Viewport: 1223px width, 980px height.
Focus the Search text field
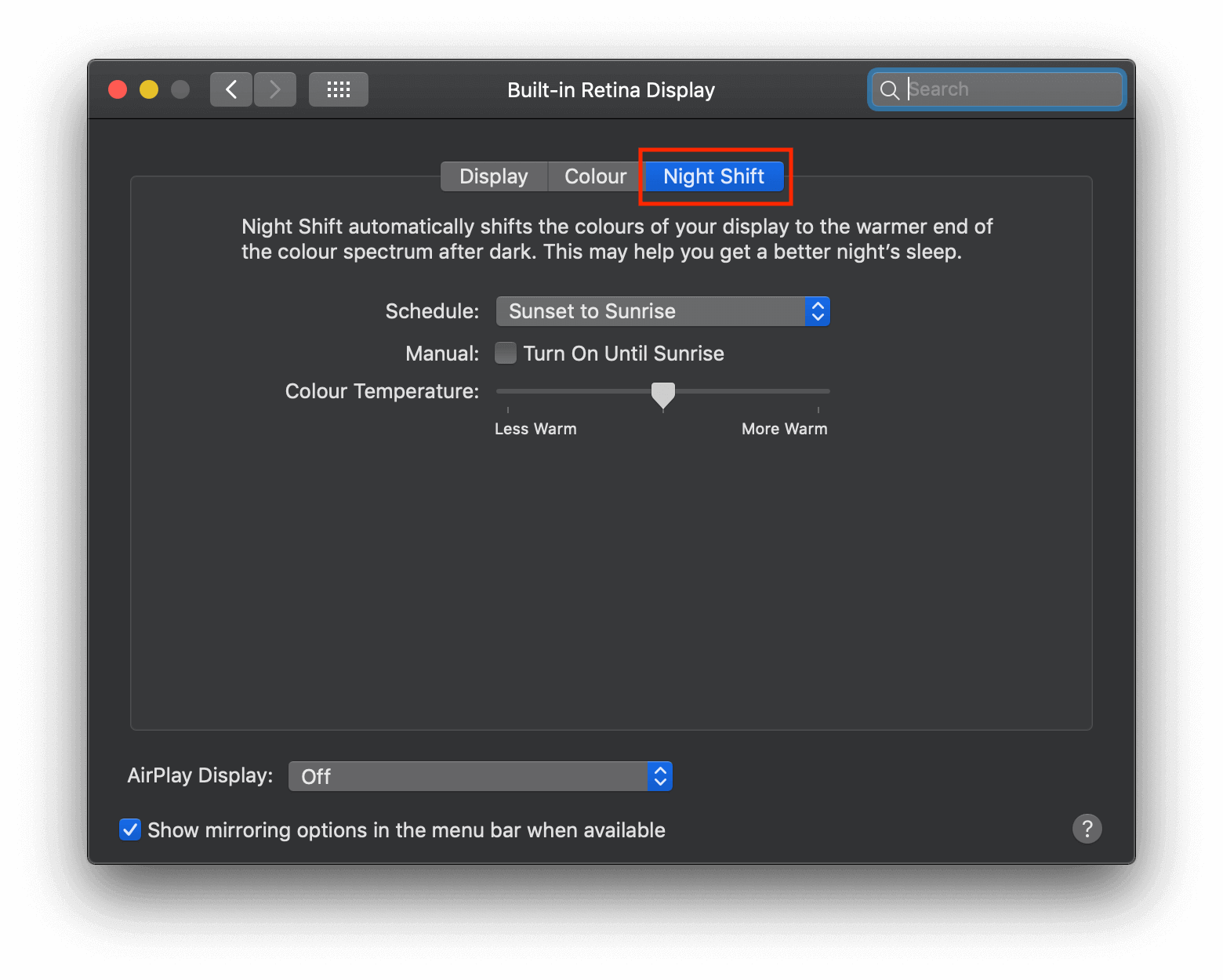1011,89
